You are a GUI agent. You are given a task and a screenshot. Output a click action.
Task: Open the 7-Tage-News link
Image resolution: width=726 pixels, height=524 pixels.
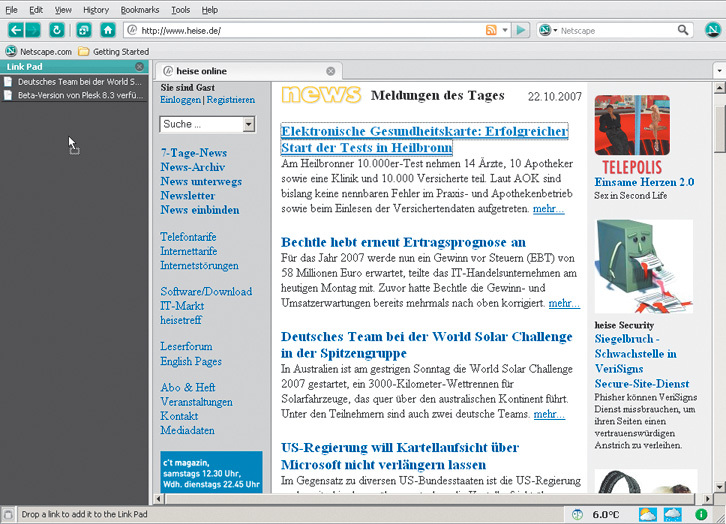point(194,153)
